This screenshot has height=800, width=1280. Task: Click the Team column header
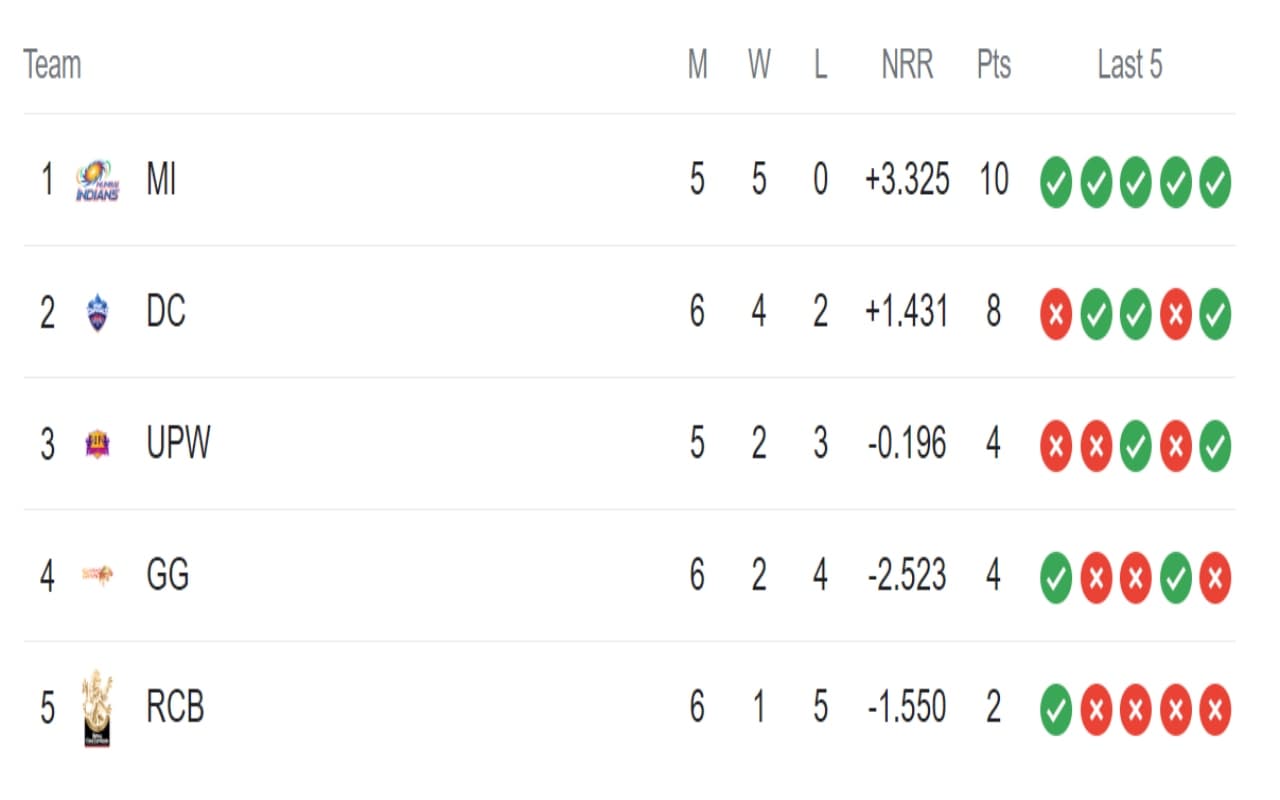pyautogui.click(x=52, y=66)
